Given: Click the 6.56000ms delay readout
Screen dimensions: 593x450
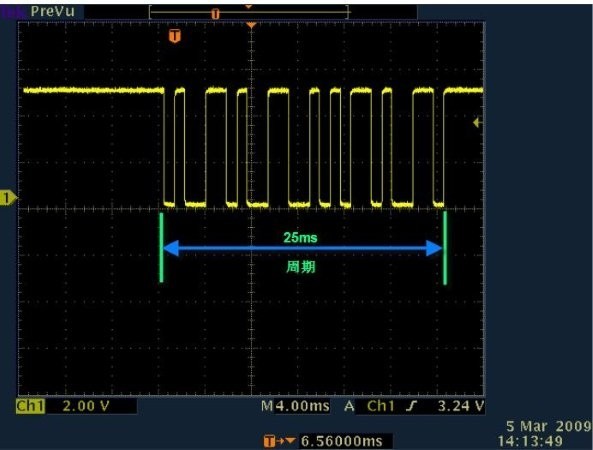Looking at the screenshot, I should point(342,441).
